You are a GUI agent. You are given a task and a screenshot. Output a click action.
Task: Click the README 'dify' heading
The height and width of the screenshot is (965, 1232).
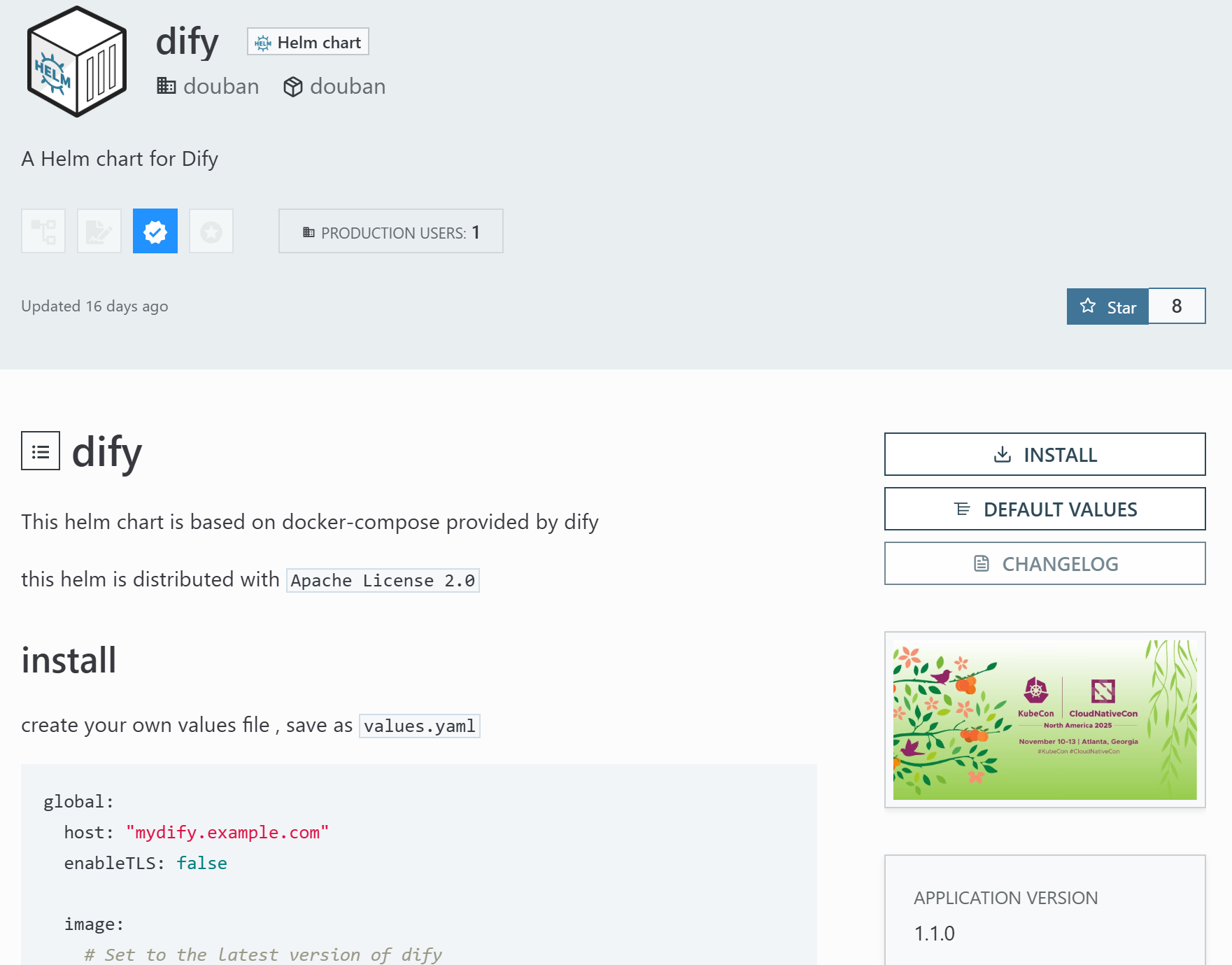coord(107,452)
